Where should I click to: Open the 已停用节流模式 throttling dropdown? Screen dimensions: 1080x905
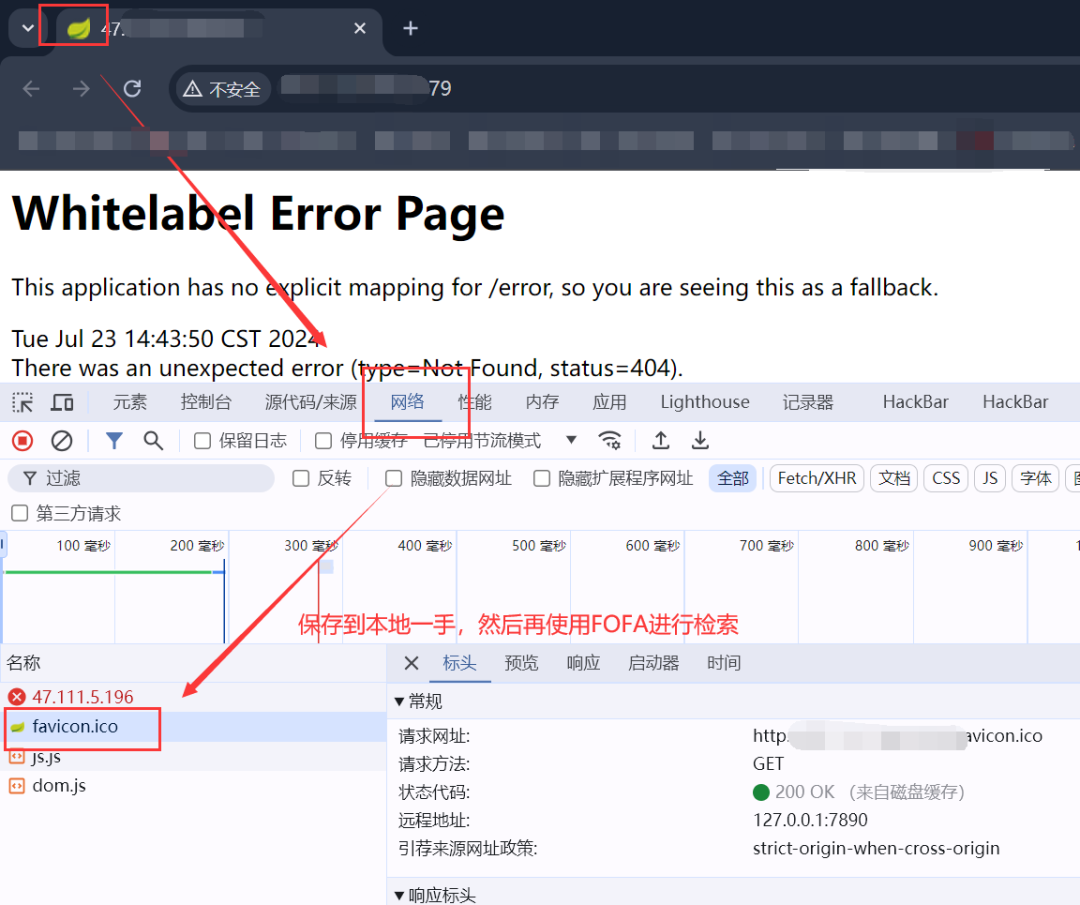pyautogui.click(x=499, y=441)
